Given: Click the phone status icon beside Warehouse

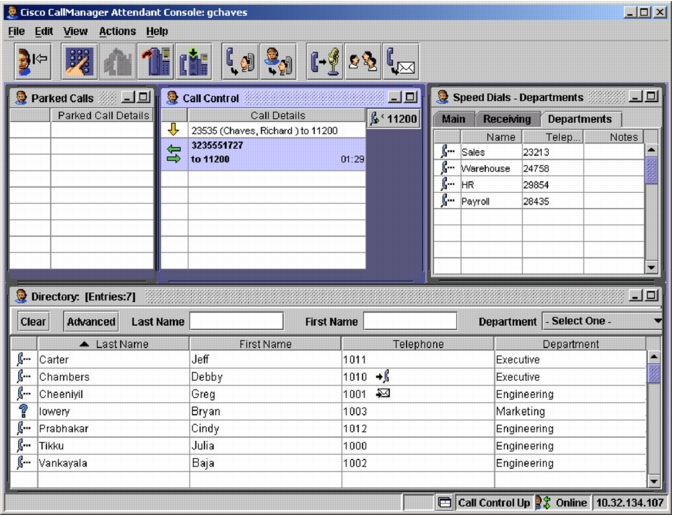Looking at the screenshot, I should 447,167.
